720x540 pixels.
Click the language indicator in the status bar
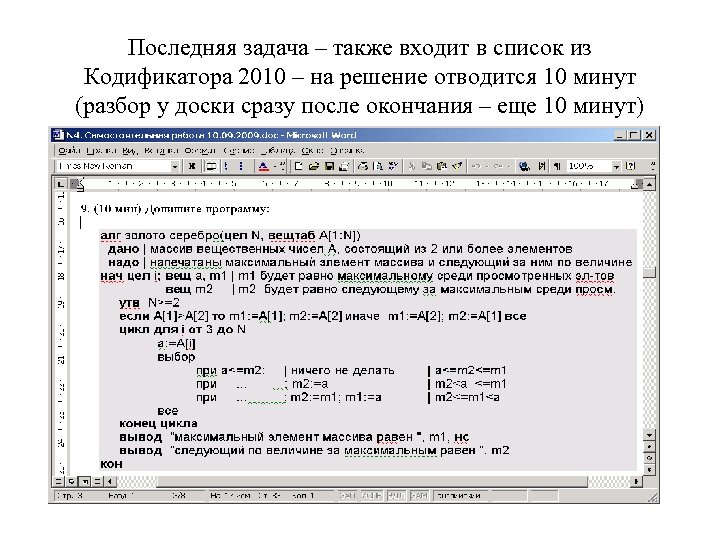click(x=459, y=496)
